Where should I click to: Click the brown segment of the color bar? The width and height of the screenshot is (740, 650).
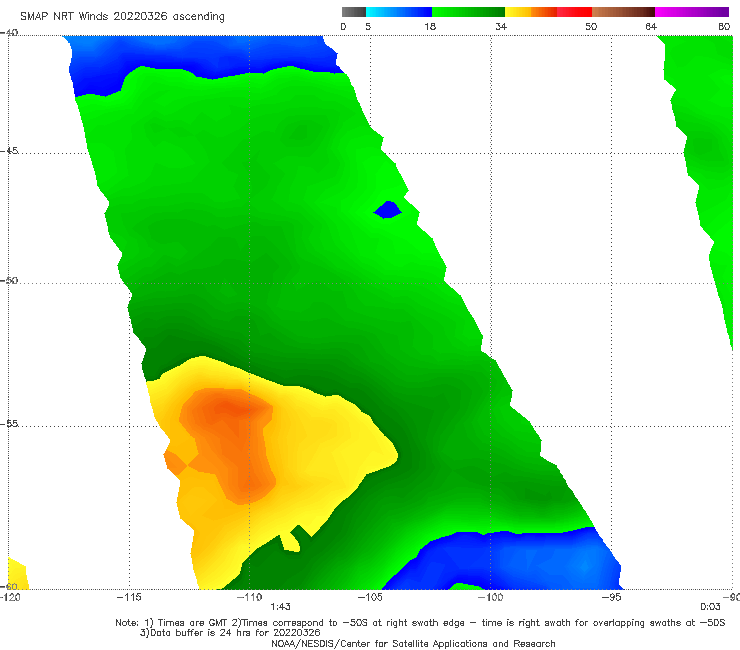pos(623,12)
